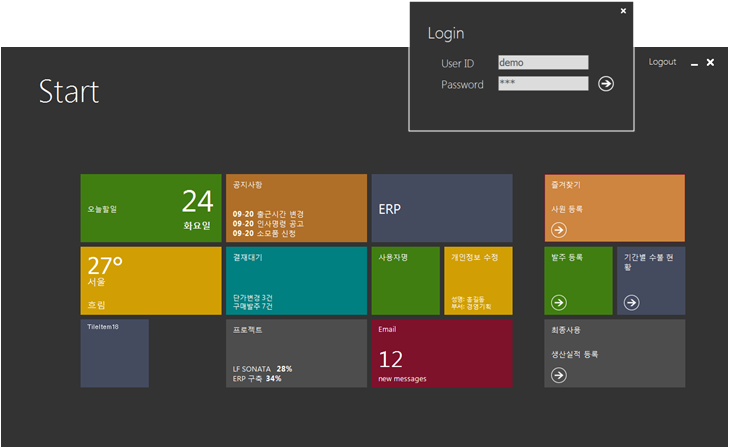The height and width of the screenshot is (448, 729).
Task: Open the 공지사항 notices tile
Action: point(296,208)
